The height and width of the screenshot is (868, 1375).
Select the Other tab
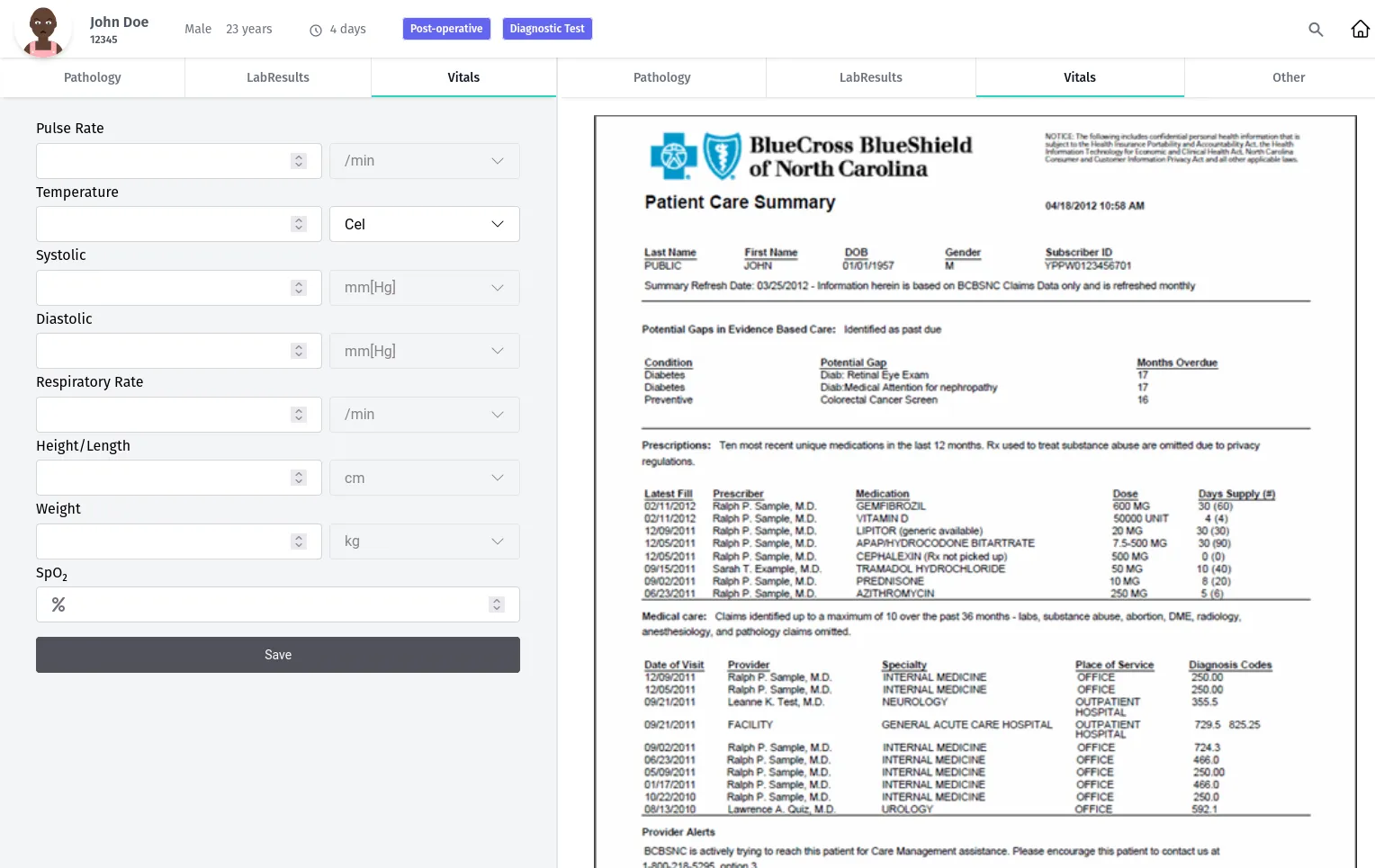click(1289, 77)
